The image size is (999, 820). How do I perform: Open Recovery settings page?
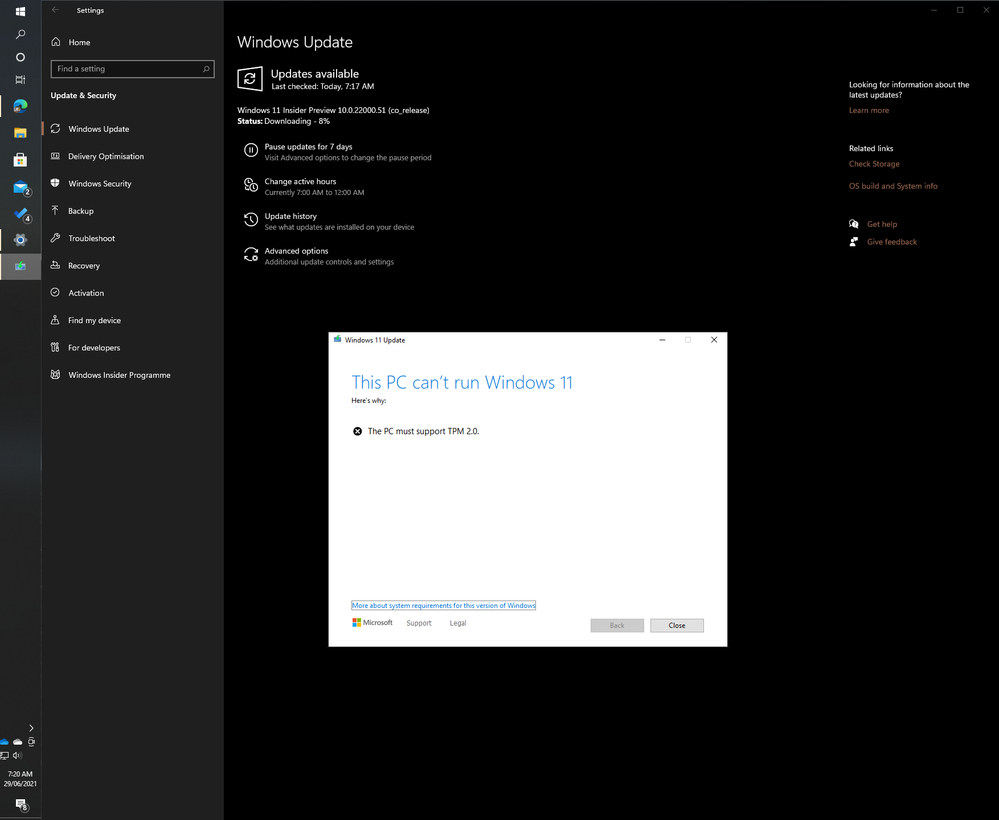click(133, 266)
